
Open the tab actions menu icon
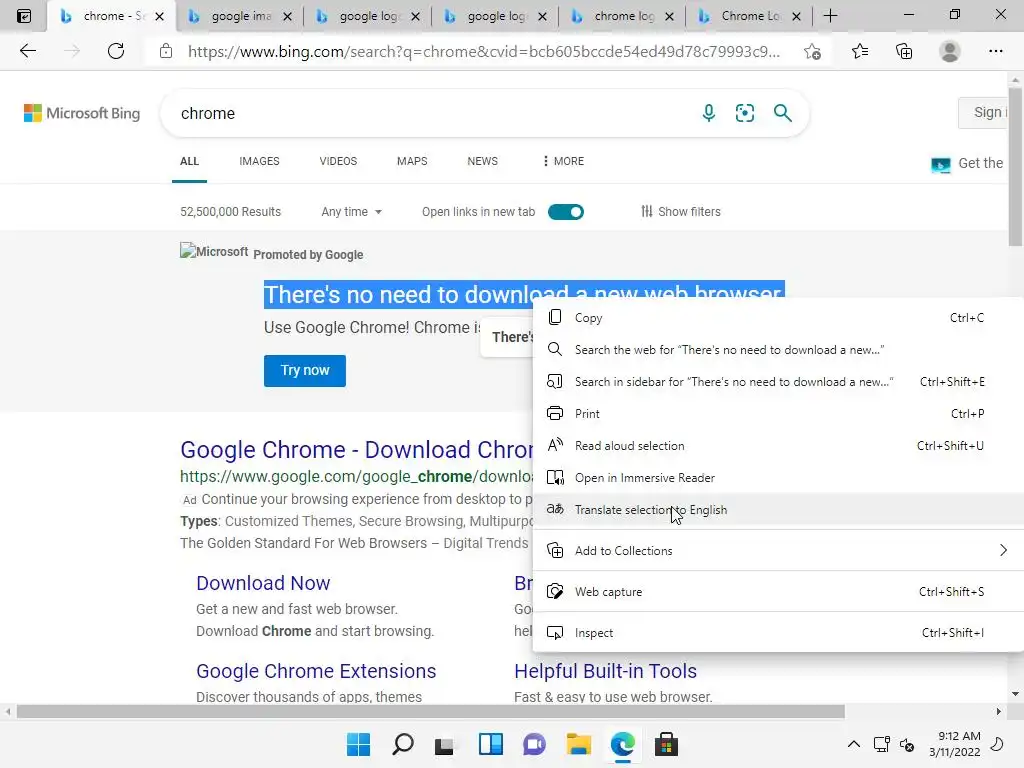[x=24, y=16]
